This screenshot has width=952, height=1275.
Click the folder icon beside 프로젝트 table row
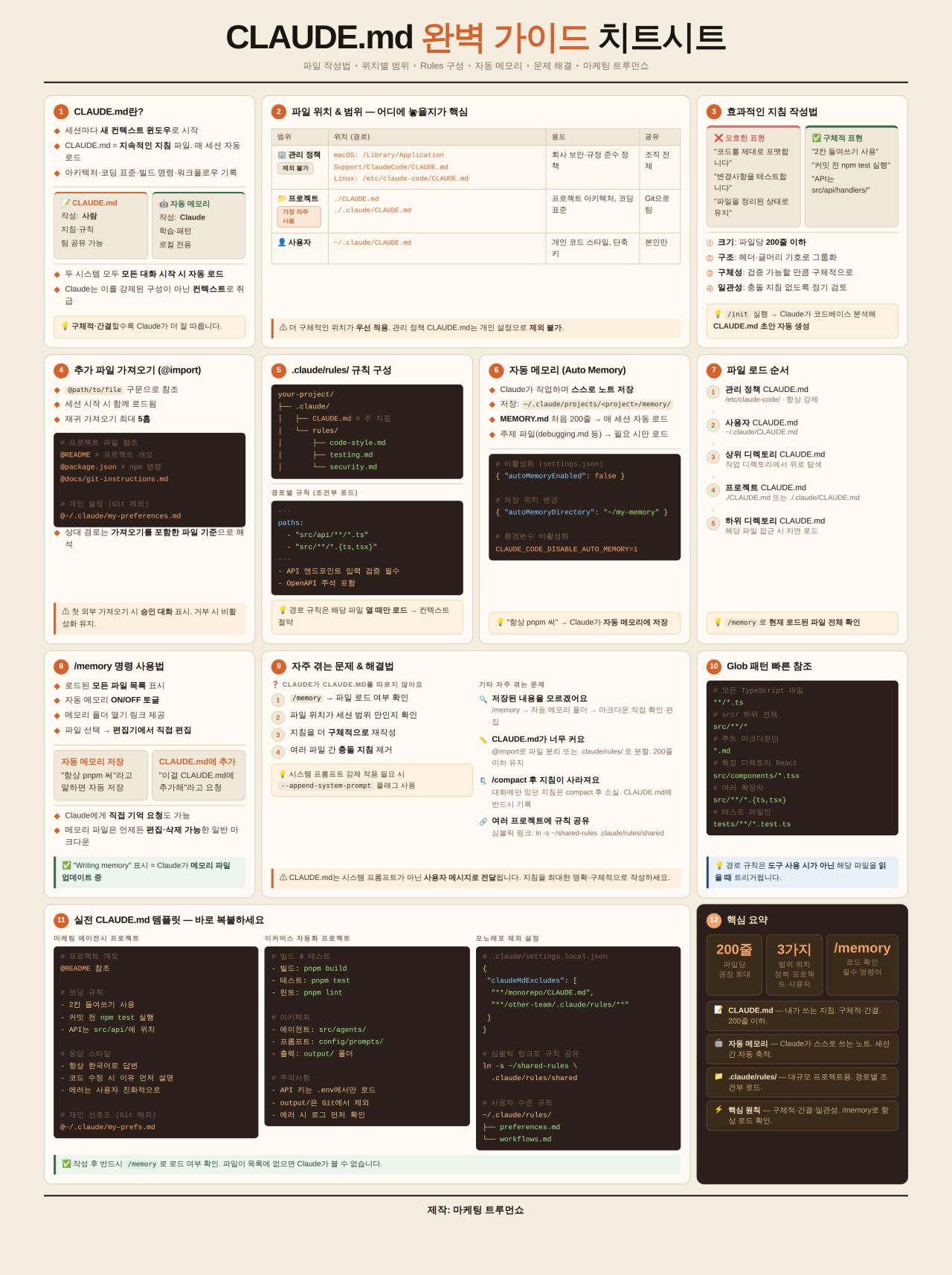(282, 199)
